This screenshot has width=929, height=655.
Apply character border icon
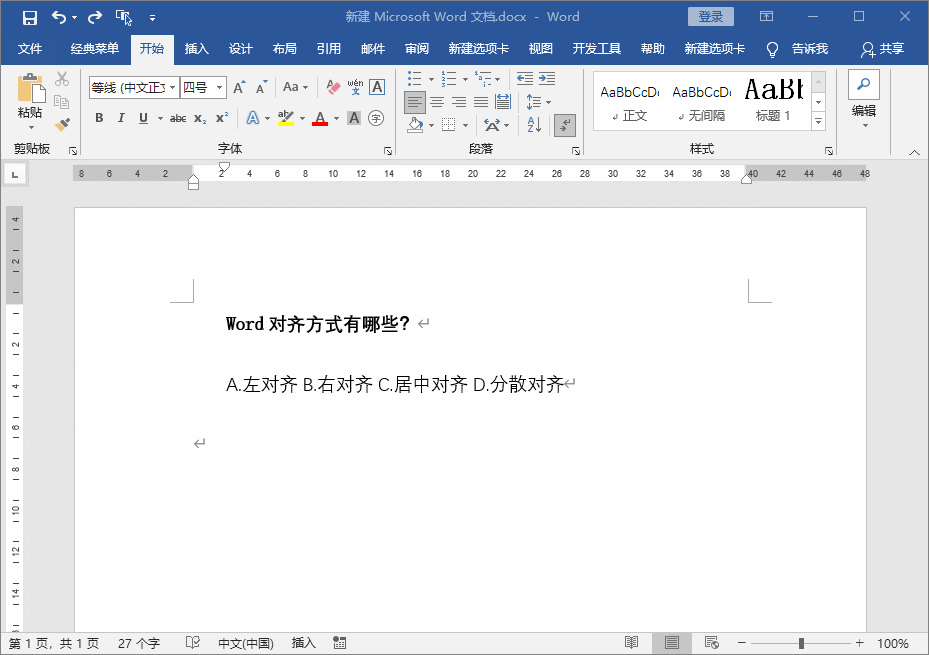377,88
